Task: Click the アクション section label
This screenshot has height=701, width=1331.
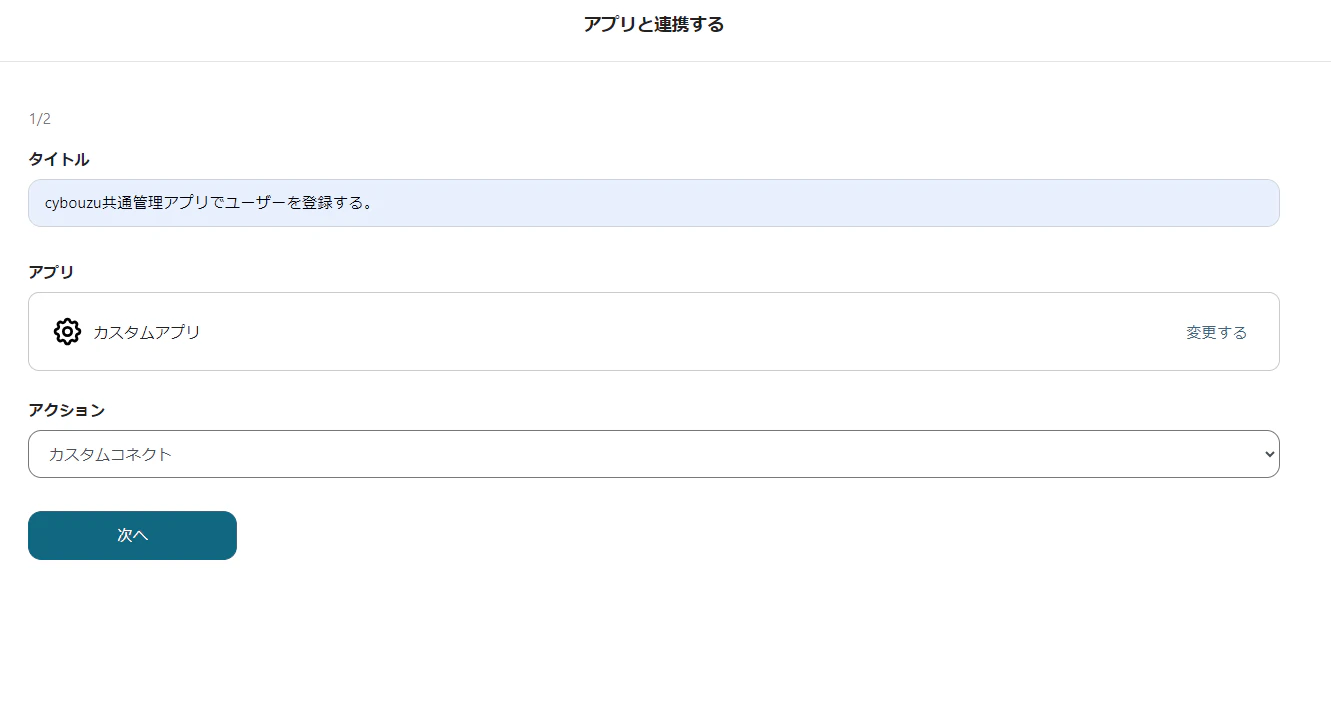Action: (66, 410)
